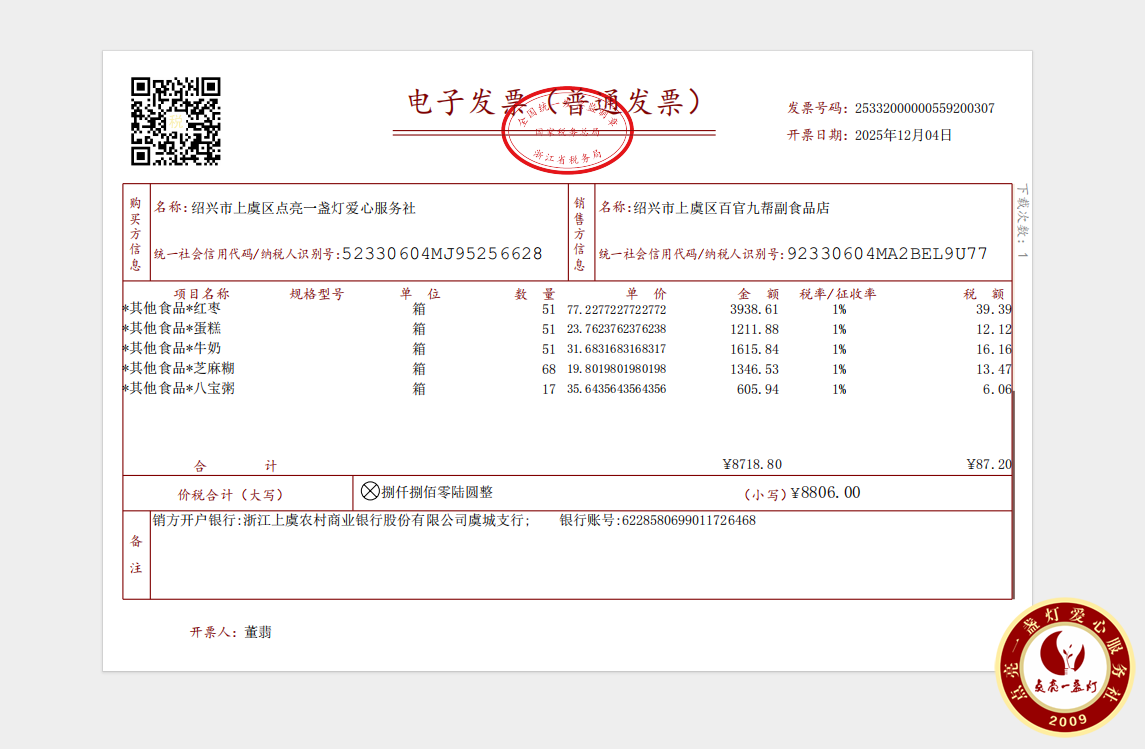Click the grand total ¥8806.00
Viewport: 1145px width, 749px height.
(x=825, y=492)
